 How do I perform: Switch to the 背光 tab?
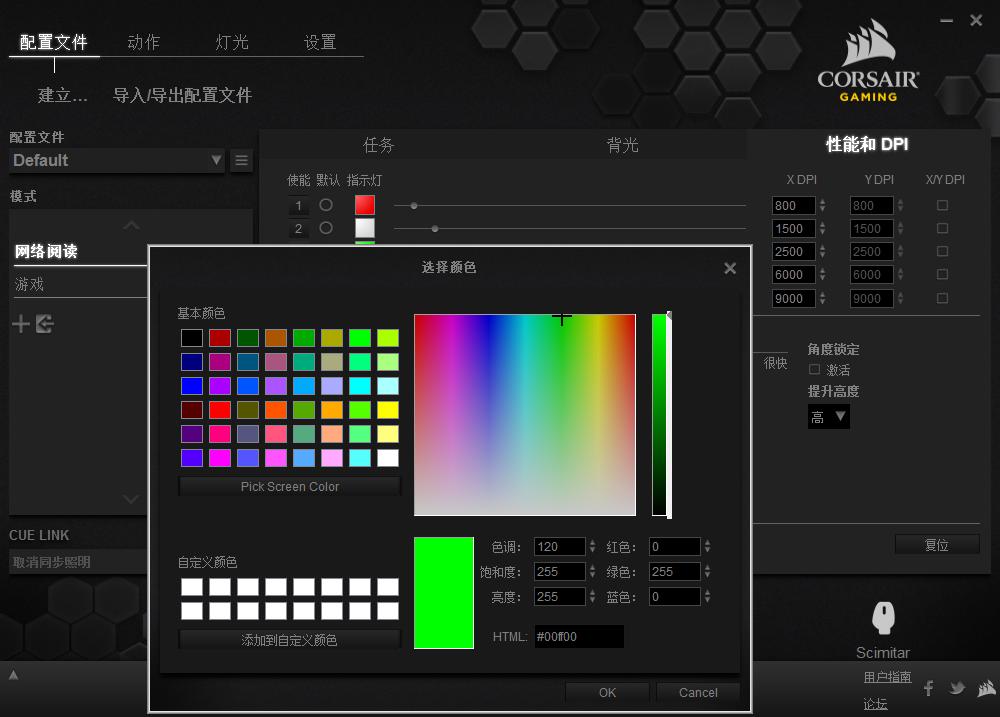(x=622, y=145)
